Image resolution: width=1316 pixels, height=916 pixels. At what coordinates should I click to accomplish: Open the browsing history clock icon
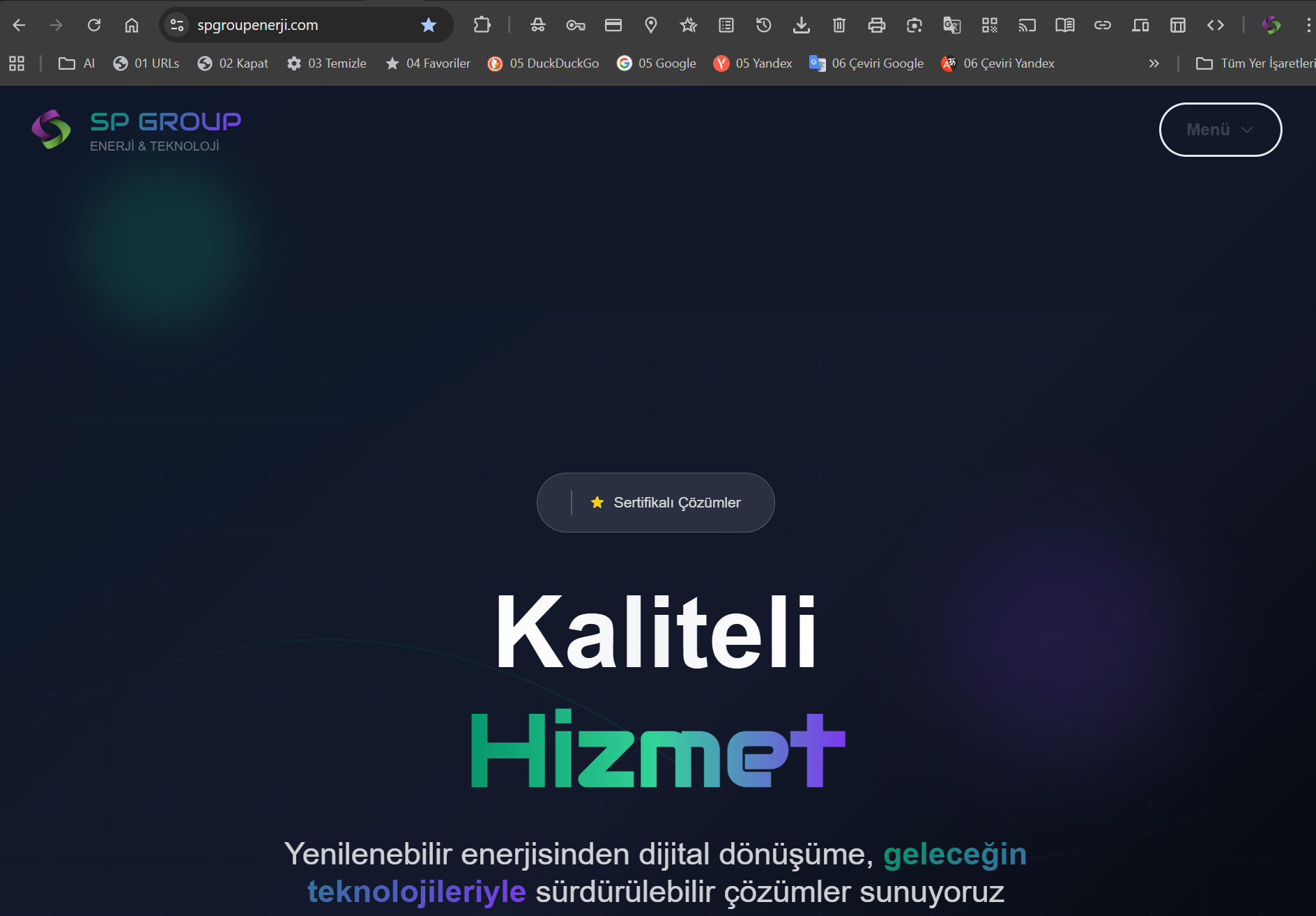pos(763,24)
